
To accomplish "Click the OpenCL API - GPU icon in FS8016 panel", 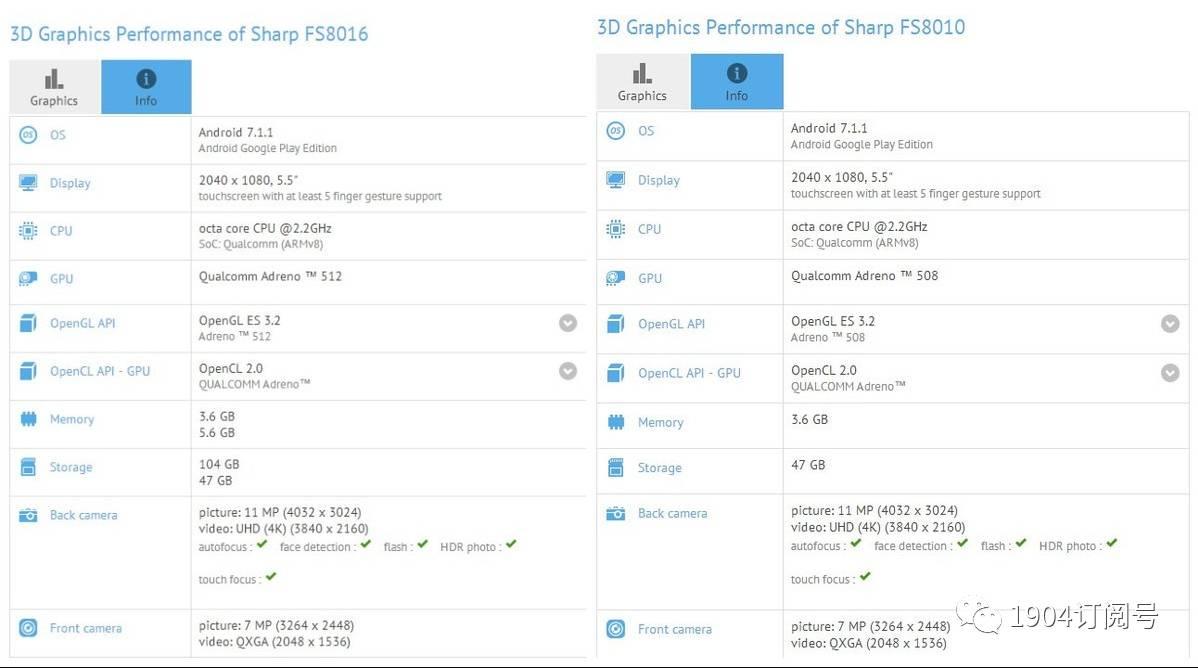I will (28, 371).
